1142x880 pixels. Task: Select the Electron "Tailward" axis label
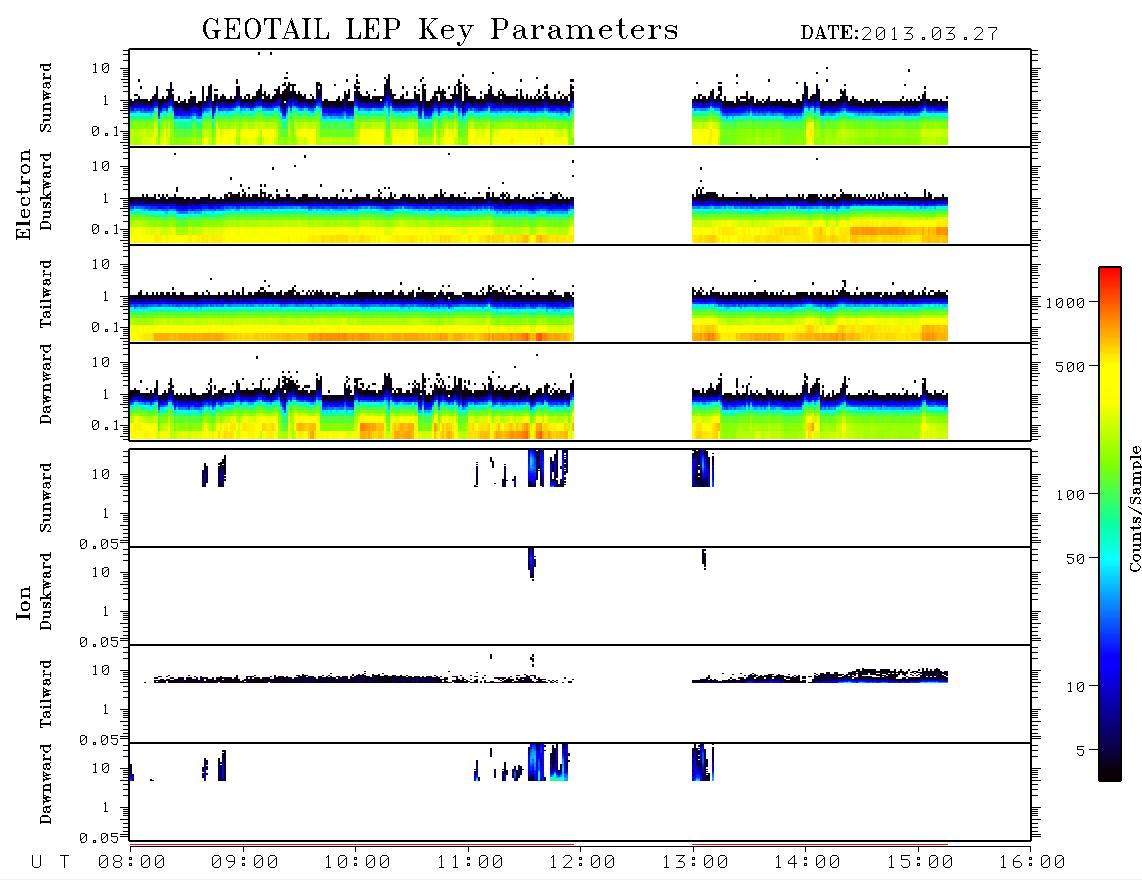[46, 294]
